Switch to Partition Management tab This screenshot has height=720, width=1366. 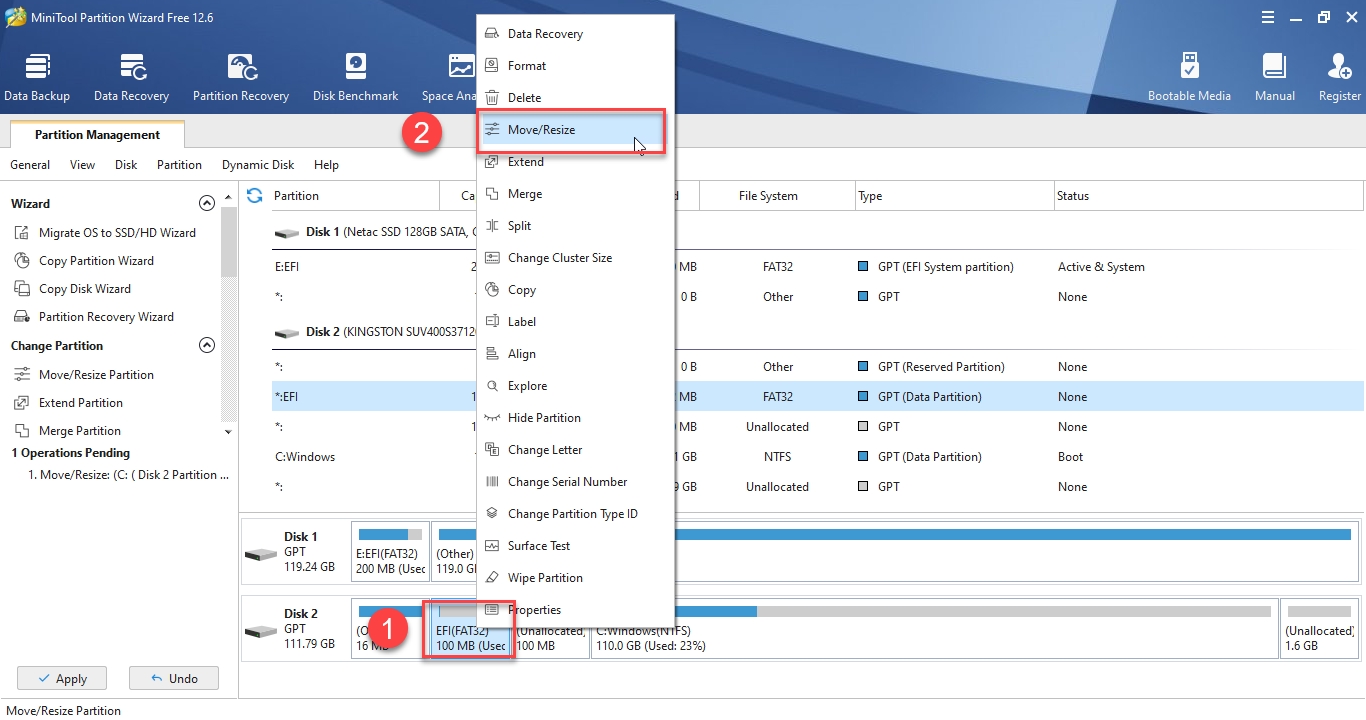[97, 135]
